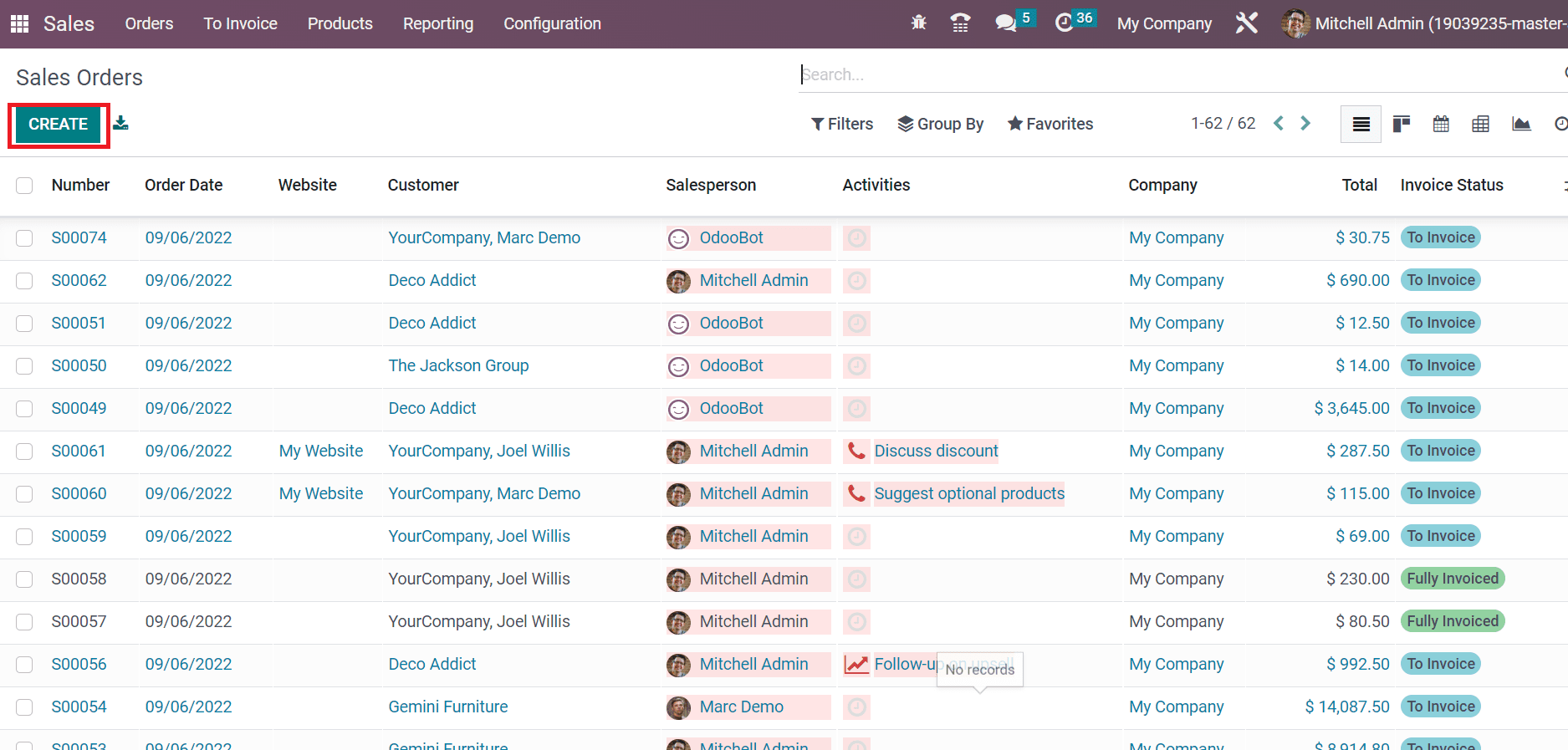Click the Sales app title

(x=69, y=23)
